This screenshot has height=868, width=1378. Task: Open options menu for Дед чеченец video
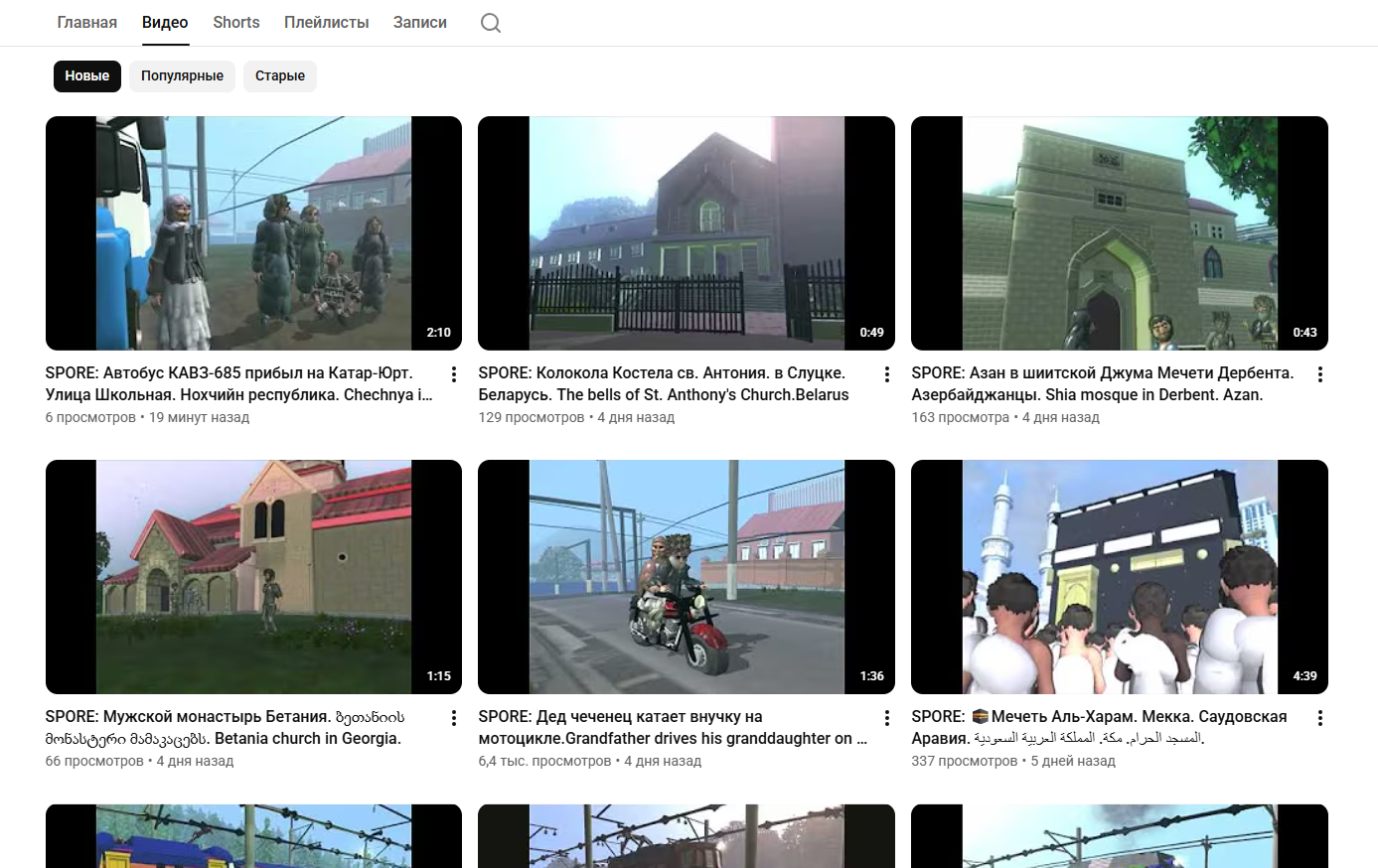pyautogui.click(x=887, y=718)
